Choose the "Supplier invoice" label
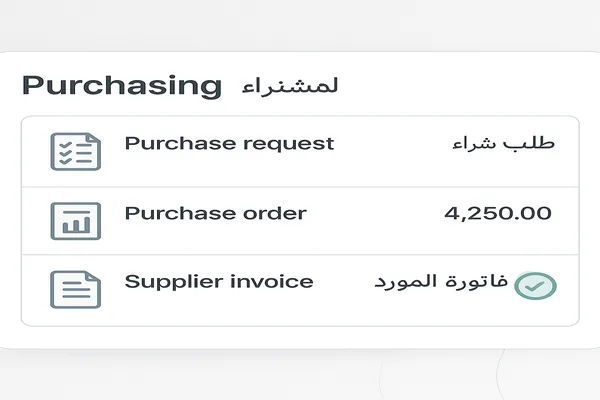The height and width of the screenshot is (400, 600). 218,282
